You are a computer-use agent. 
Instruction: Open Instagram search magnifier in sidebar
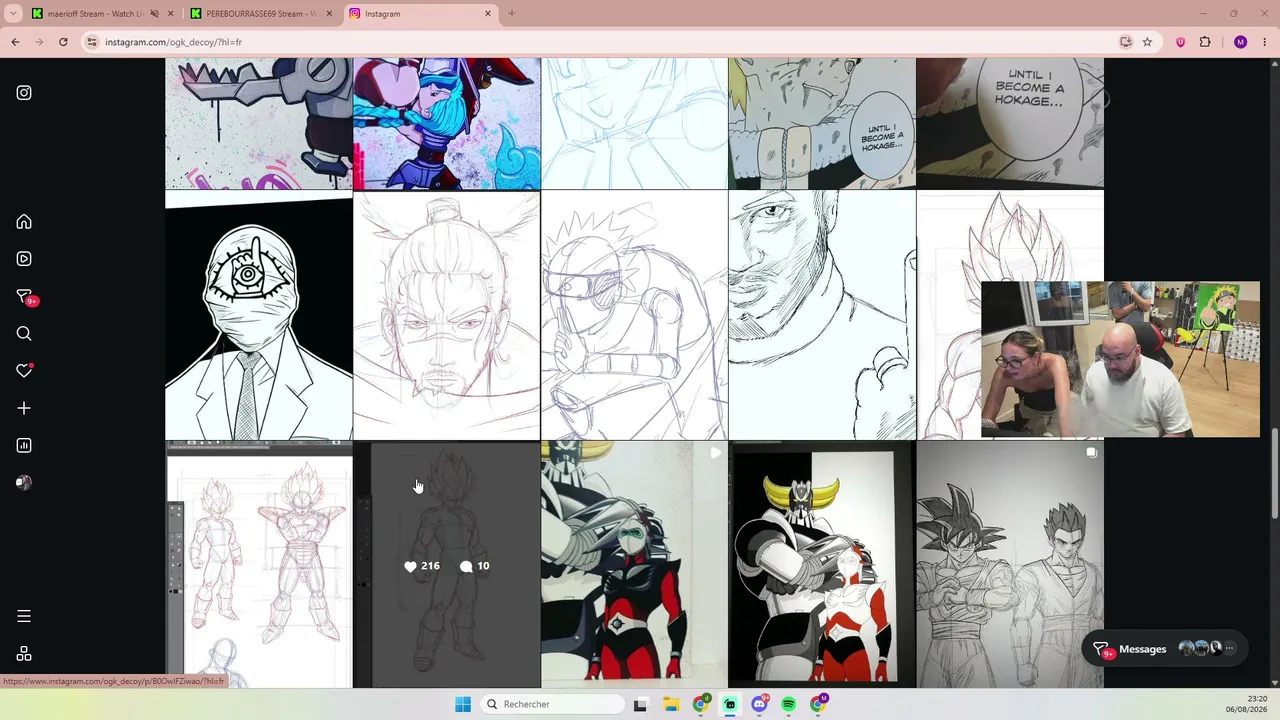[24, 334]
